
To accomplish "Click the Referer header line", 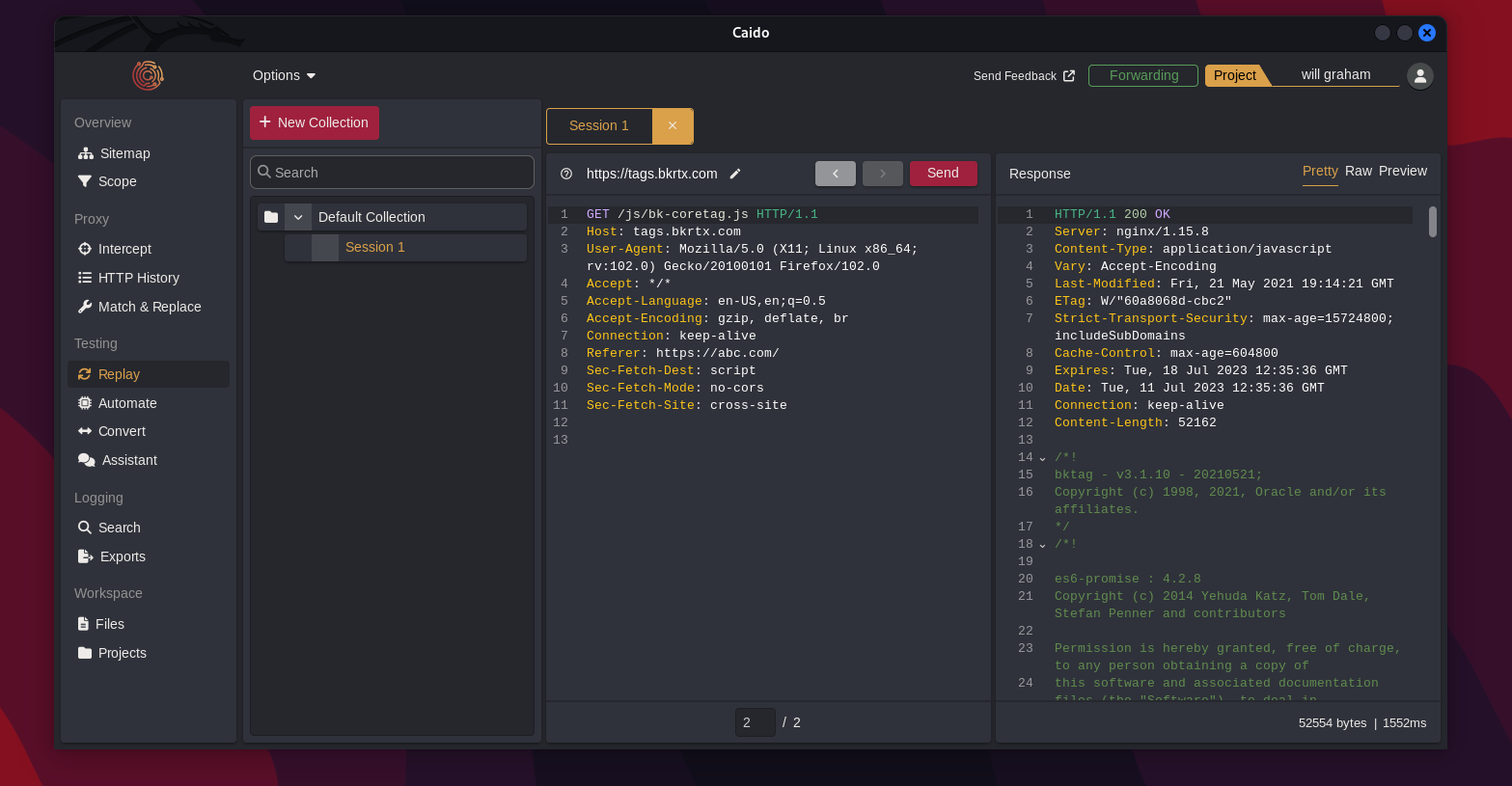I will [682, 353].
